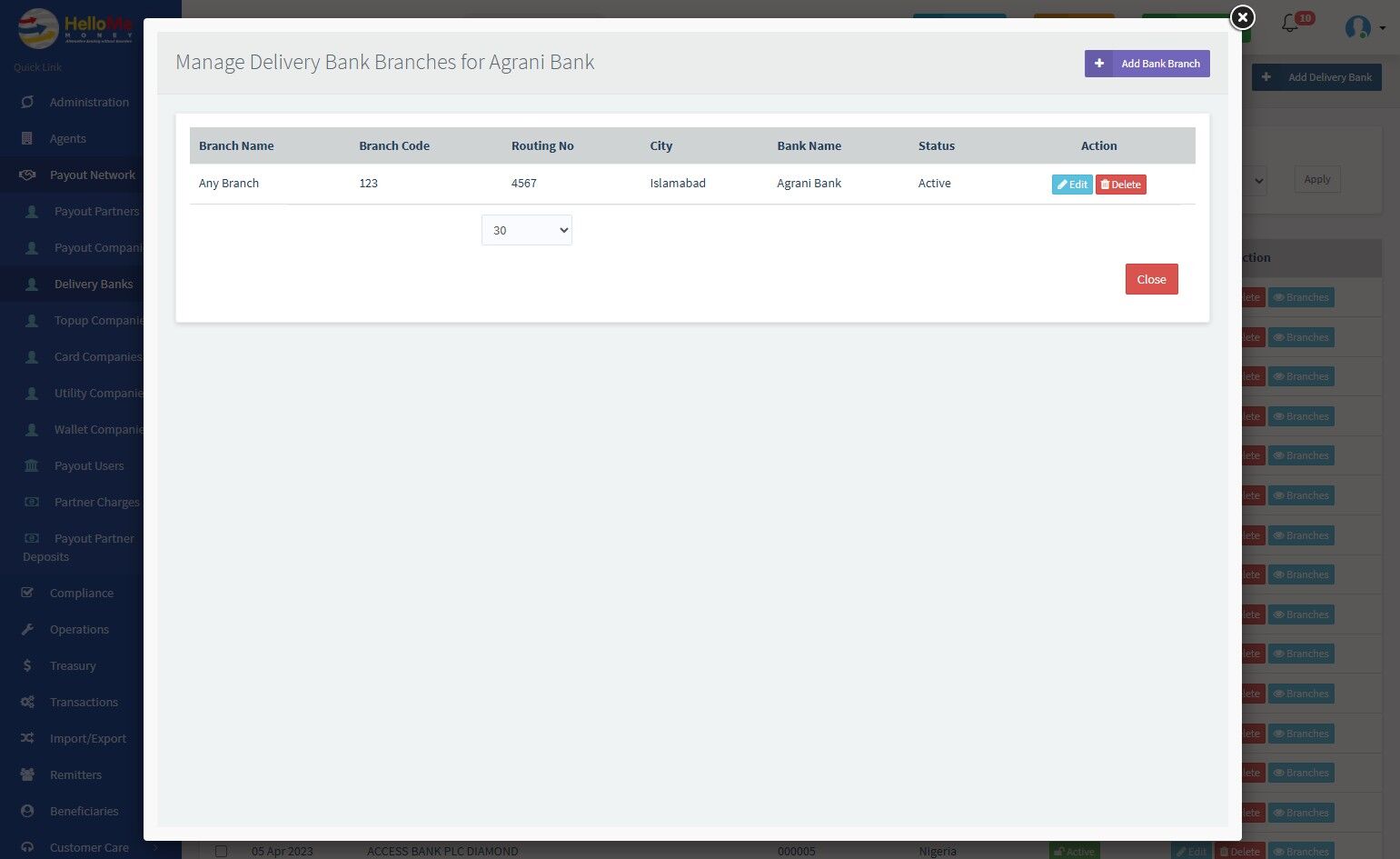Click the Remitters group icon
Image resolution: width=1400 pixels, height=859 pixels.
pos(27,774)
